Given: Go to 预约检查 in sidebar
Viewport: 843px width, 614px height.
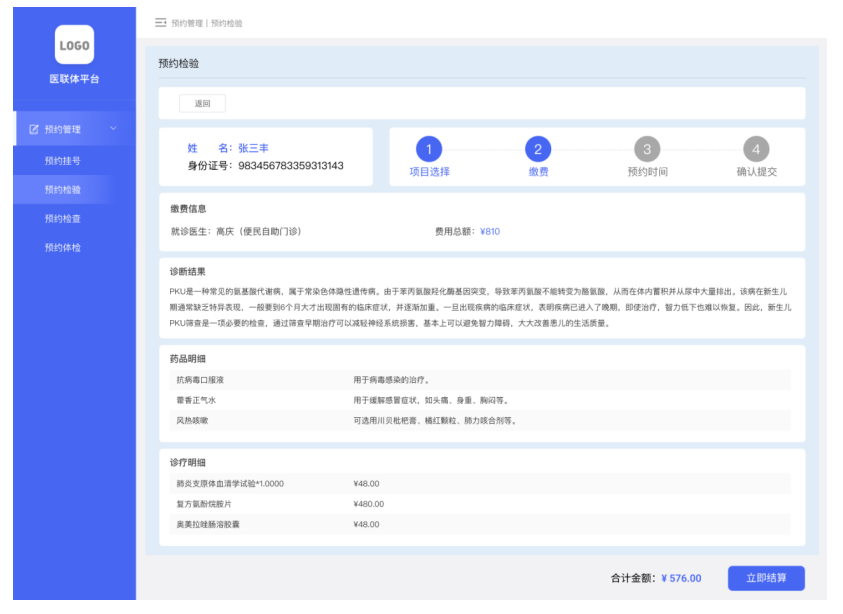Looking at the screenshot, I should [62, 218].
